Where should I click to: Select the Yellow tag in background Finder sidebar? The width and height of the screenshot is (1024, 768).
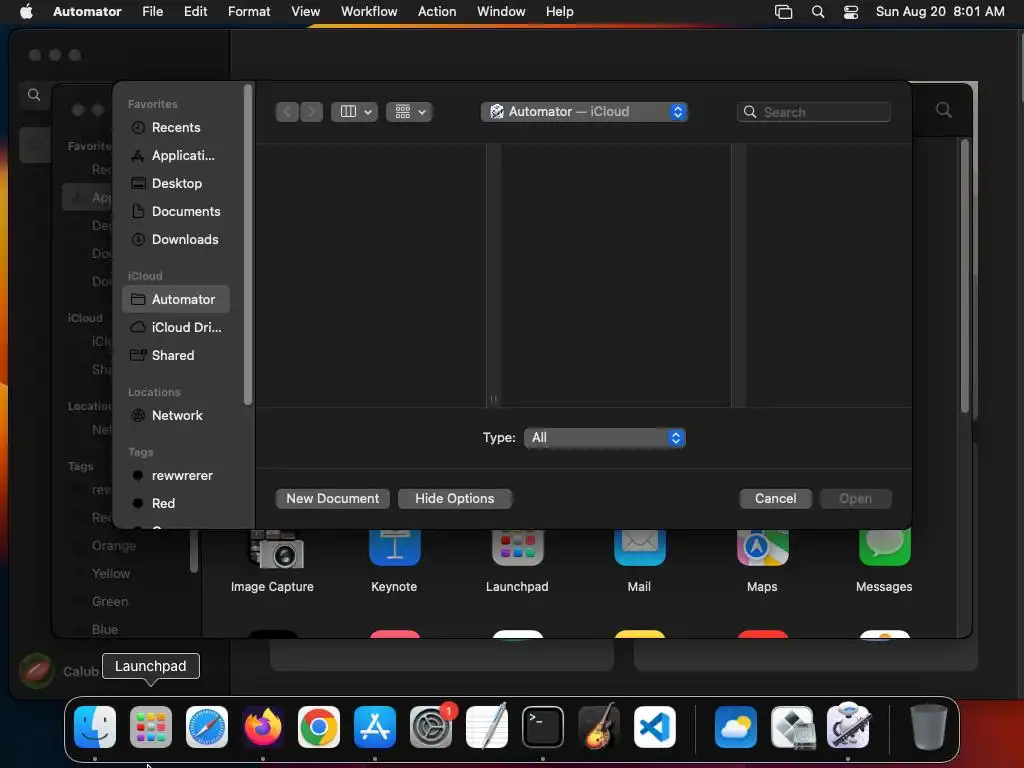click(x=110, y=573)
